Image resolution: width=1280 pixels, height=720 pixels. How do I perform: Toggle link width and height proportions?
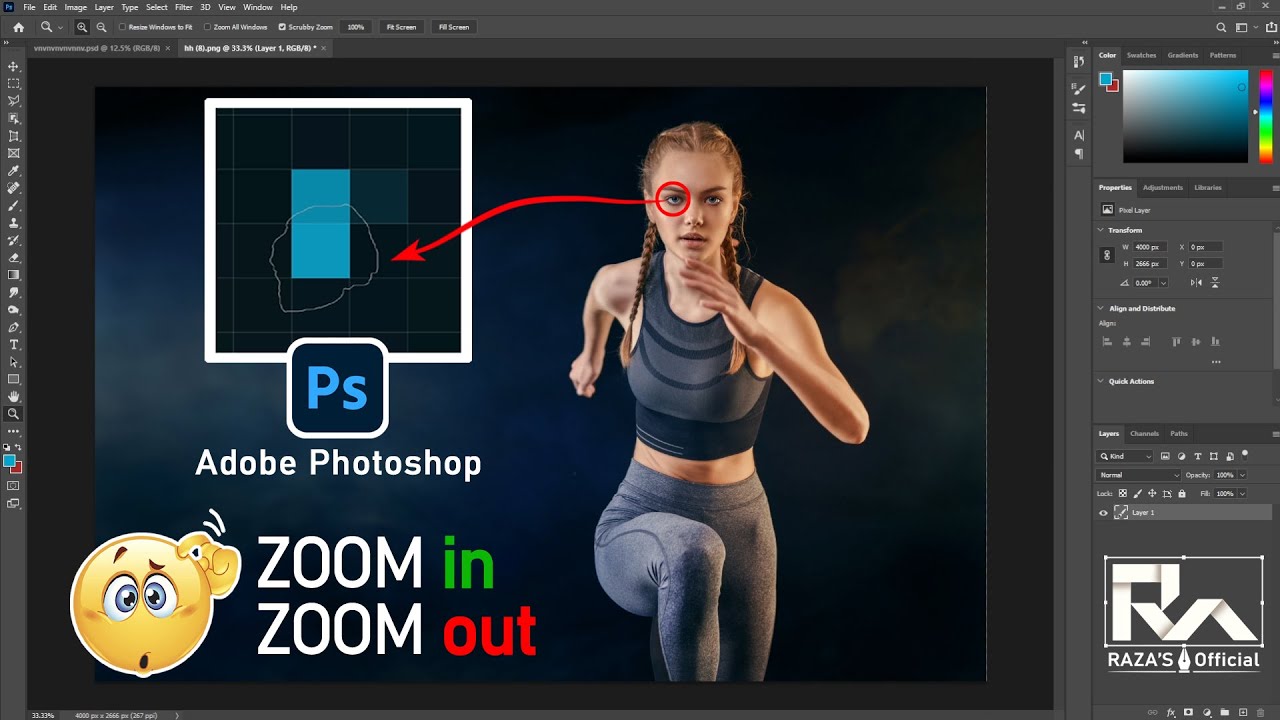(x=1107, y=255)
